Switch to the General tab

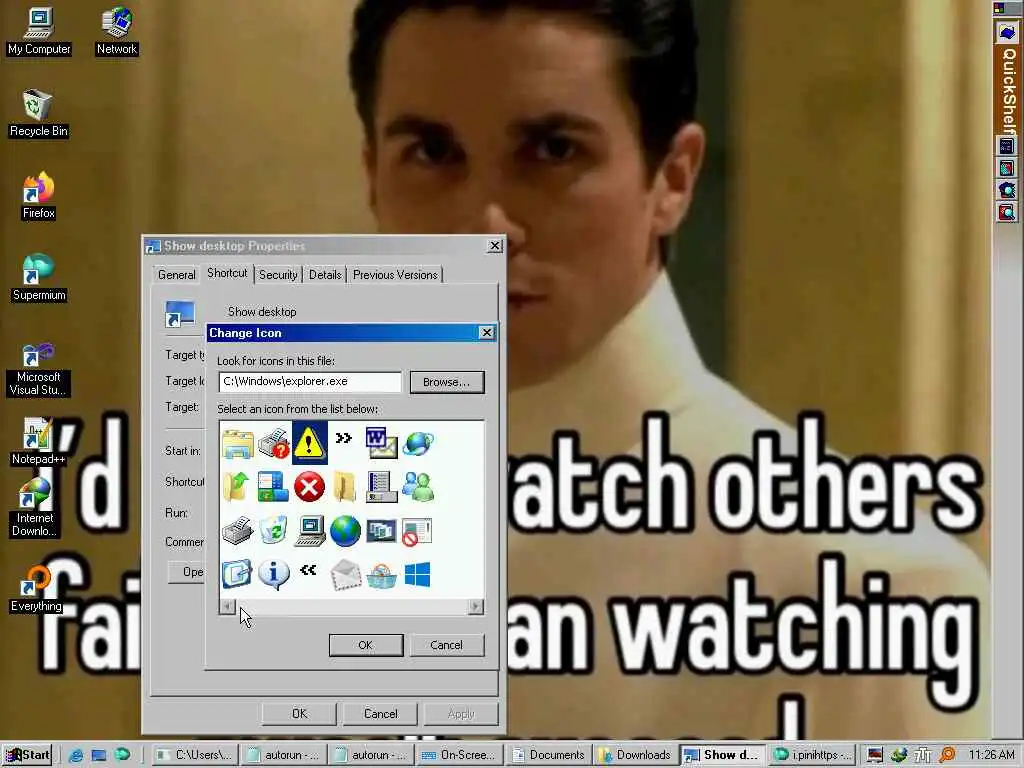(x=176, y=275)
